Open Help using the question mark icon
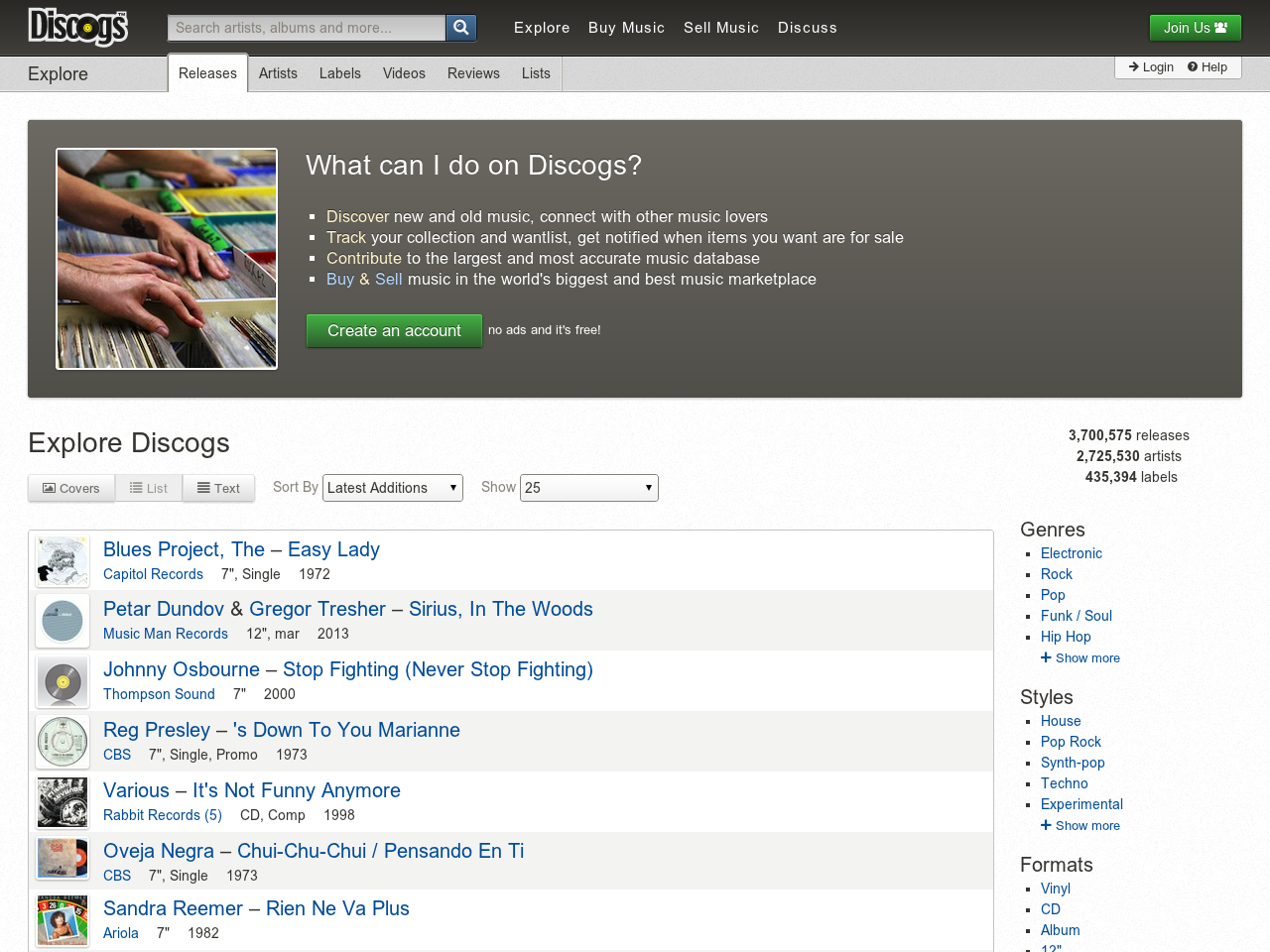Screen dimensions: 1270x952 coord(1195,67)
